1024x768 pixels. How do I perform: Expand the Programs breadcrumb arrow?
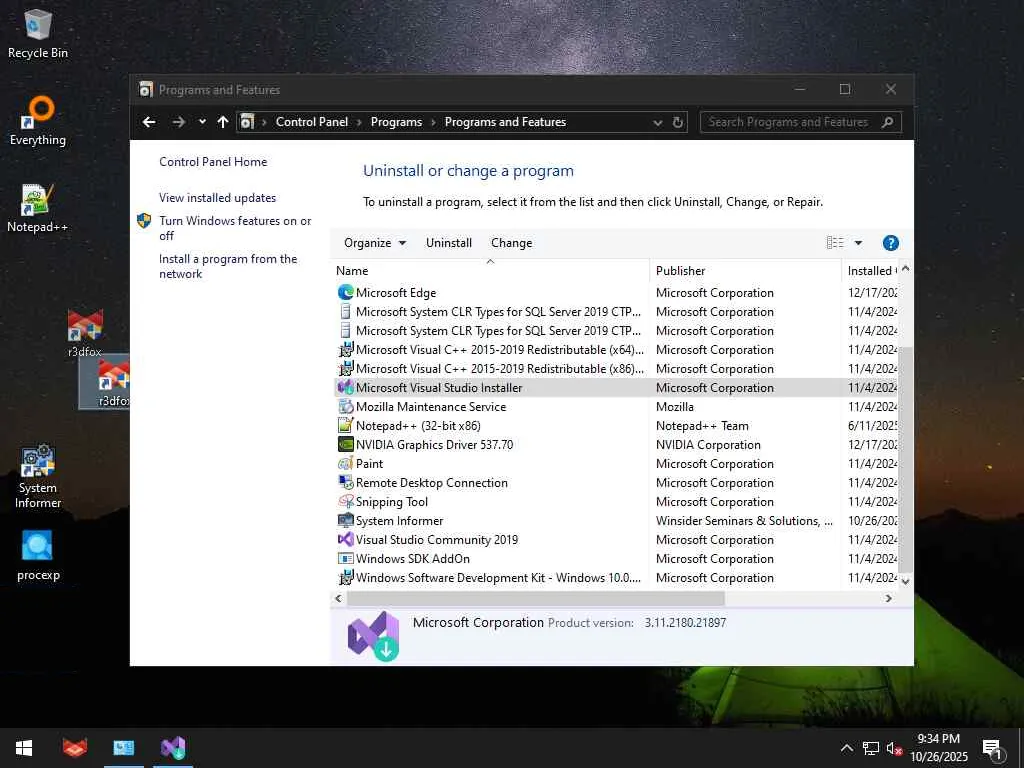[x=433, y=122]
